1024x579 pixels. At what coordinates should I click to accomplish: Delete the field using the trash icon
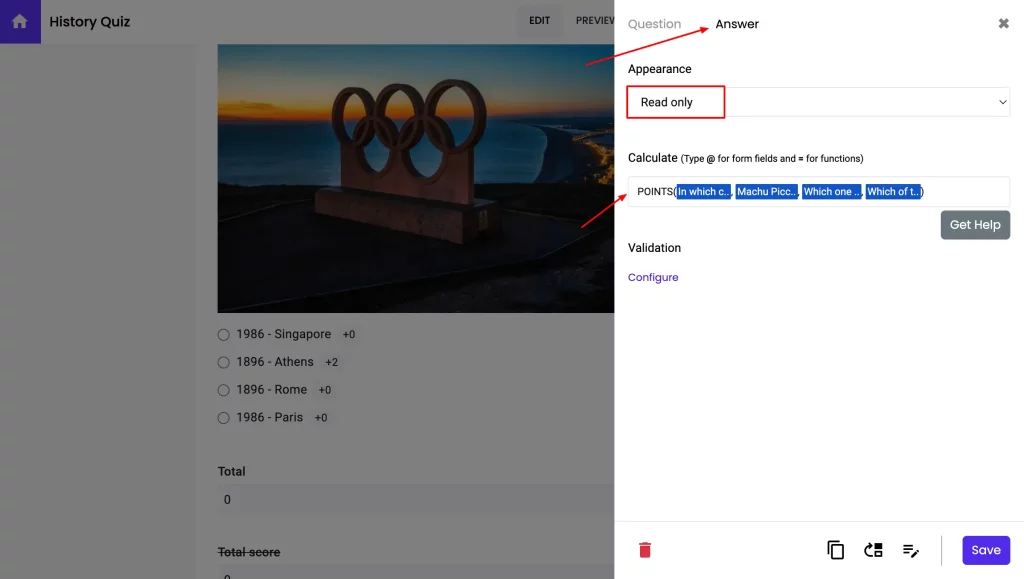pyautogui.click(x=644, y=549)
